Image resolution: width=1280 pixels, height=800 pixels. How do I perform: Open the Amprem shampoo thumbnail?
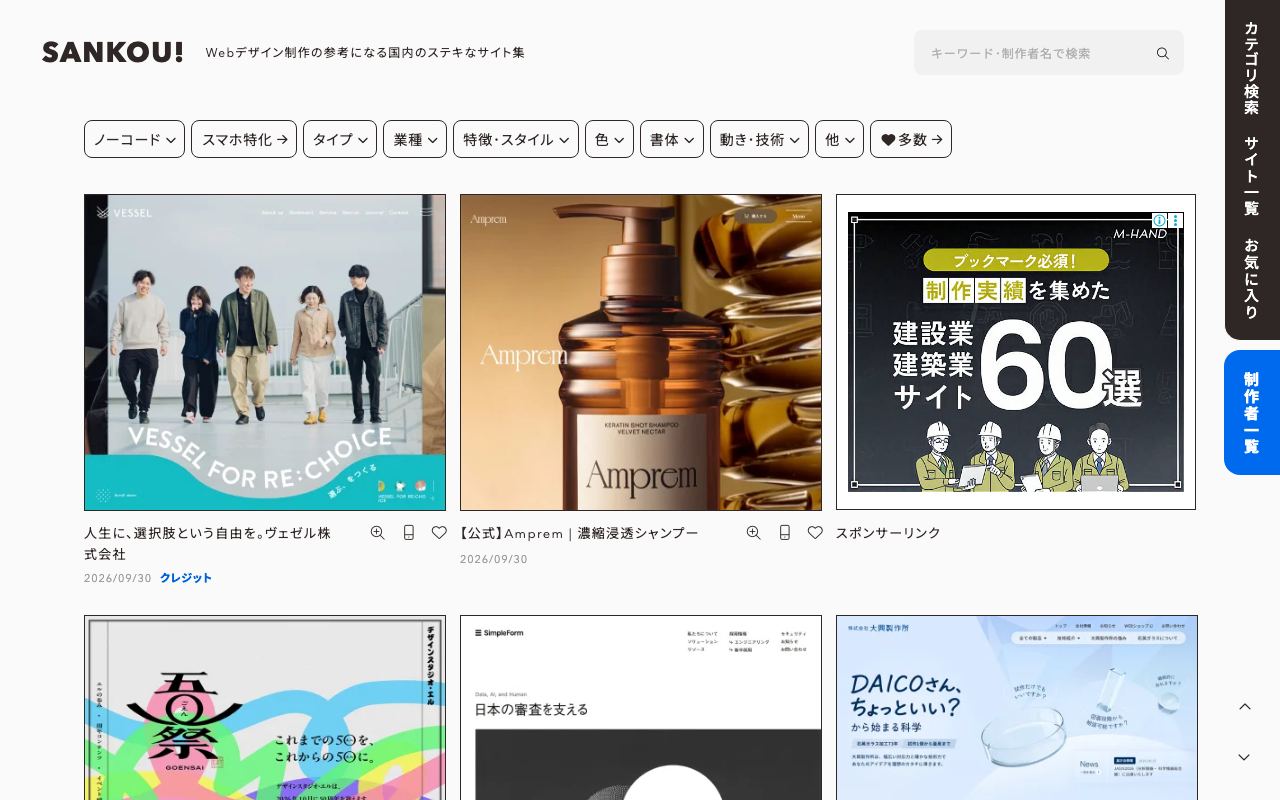641,352
